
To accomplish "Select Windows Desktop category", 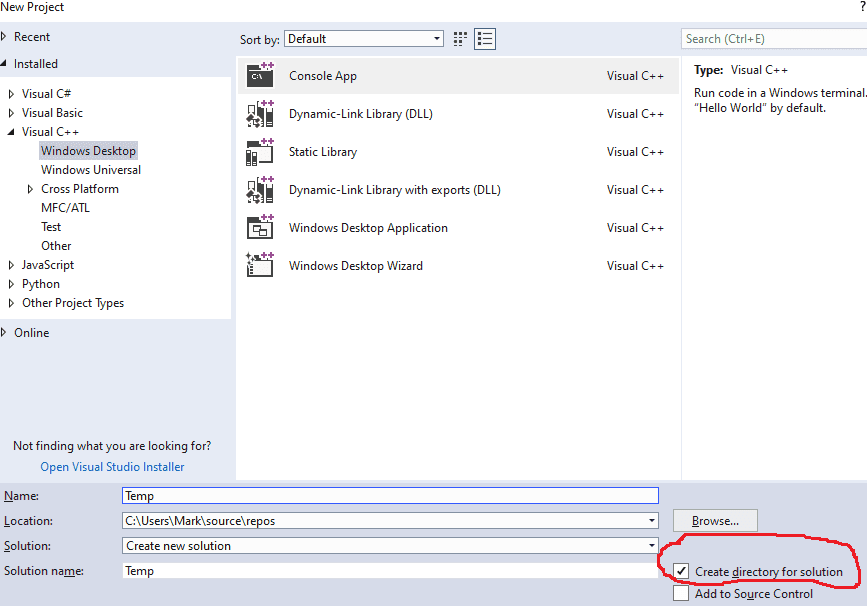I will 88,150.
